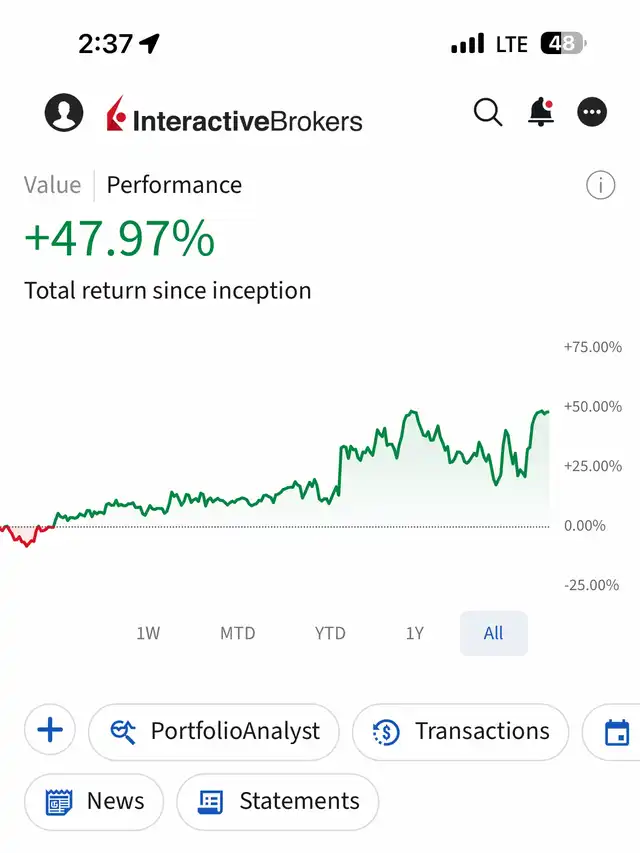The width and height of the screenshot is (640, 853).
Task: Select the 1W time range
Action: pyautogui.click(x=148, y=633)
